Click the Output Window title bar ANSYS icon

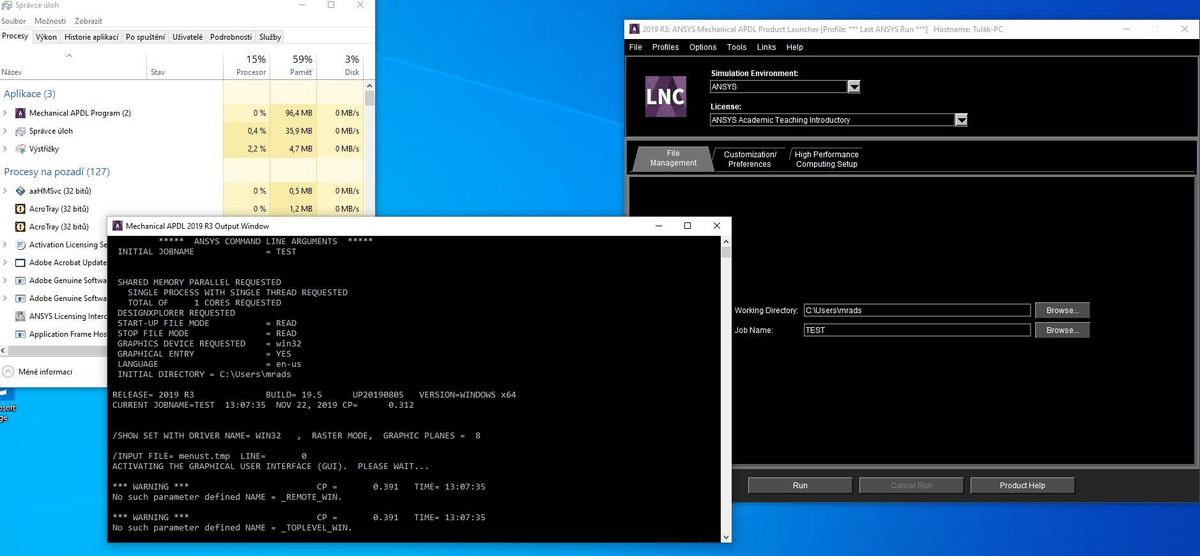pos(116,226)
